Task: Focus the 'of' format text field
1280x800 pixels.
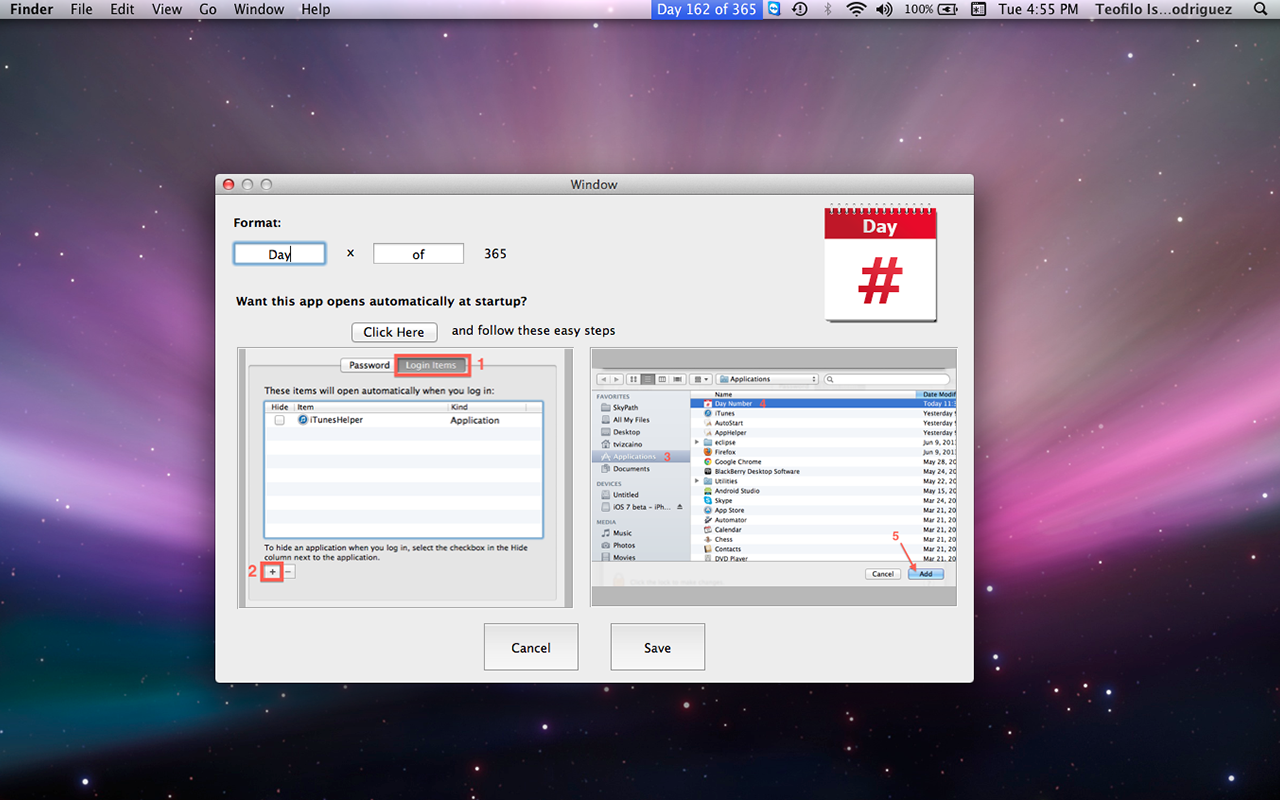Action: pos(418,254)
